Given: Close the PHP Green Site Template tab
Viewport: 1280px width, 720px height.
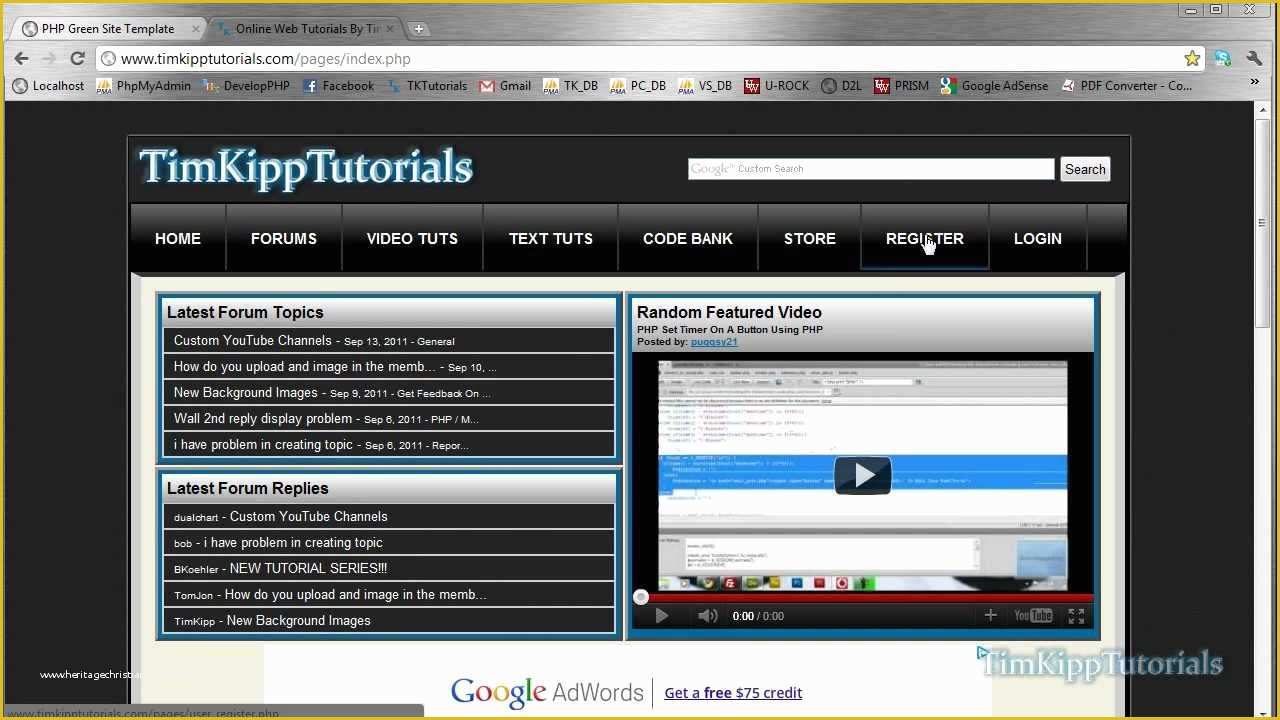Looking at the screenshot, I should pyautogui.click(x=196, y=29).
